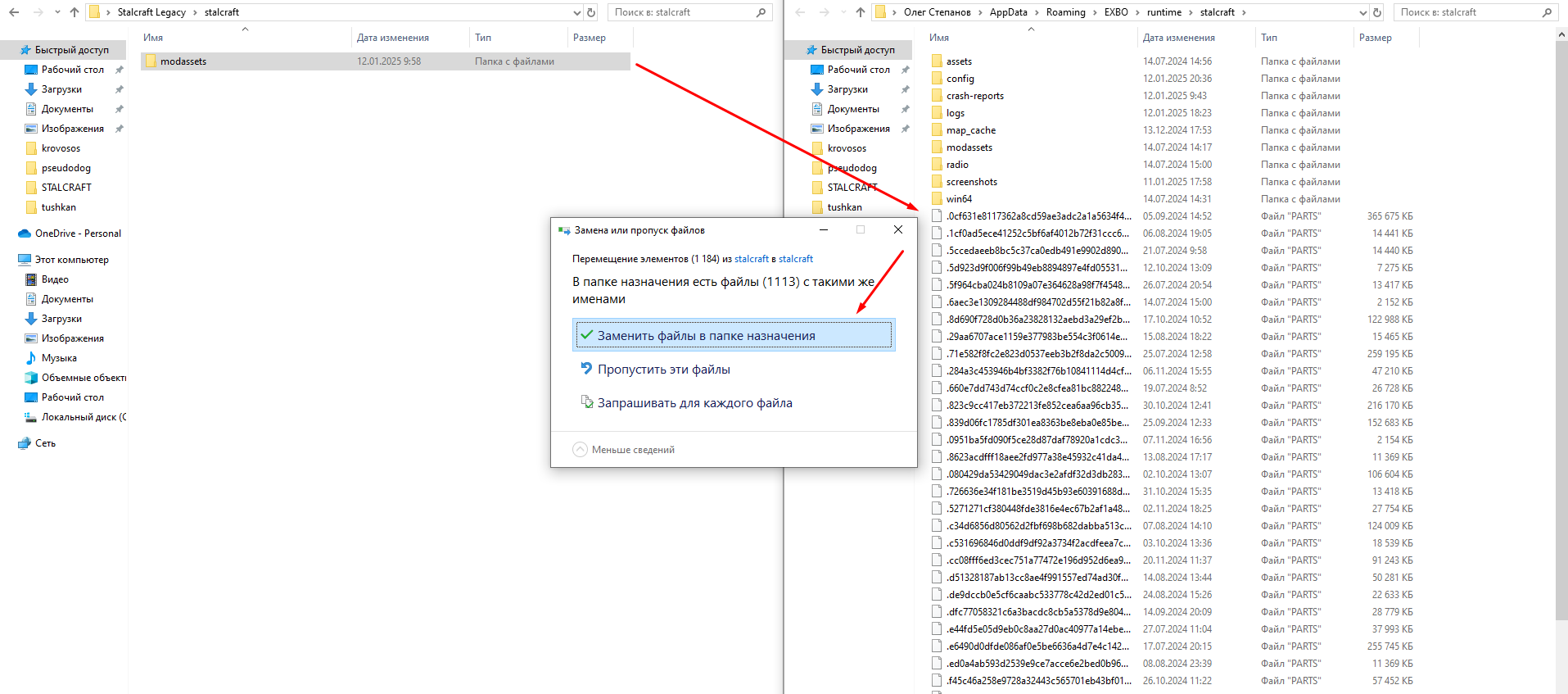Image resolution: width=1568 pixels, height=694 pixels.
Task: Select 'Этот компьютер' in left sidebar
Action: (x=71, y=260)
